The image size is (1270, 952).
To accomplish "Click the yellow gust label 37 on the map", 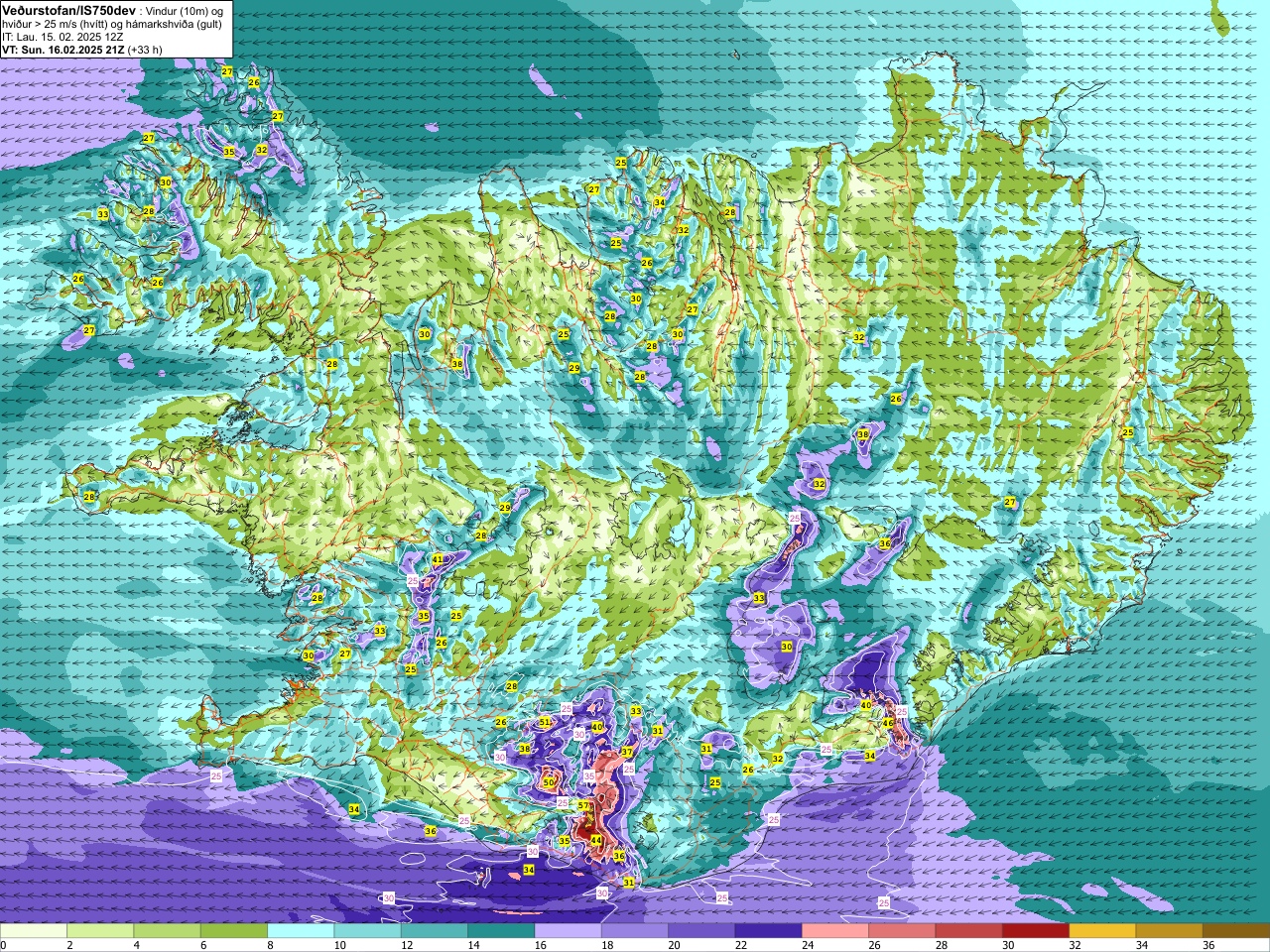I will pos(627,753).
